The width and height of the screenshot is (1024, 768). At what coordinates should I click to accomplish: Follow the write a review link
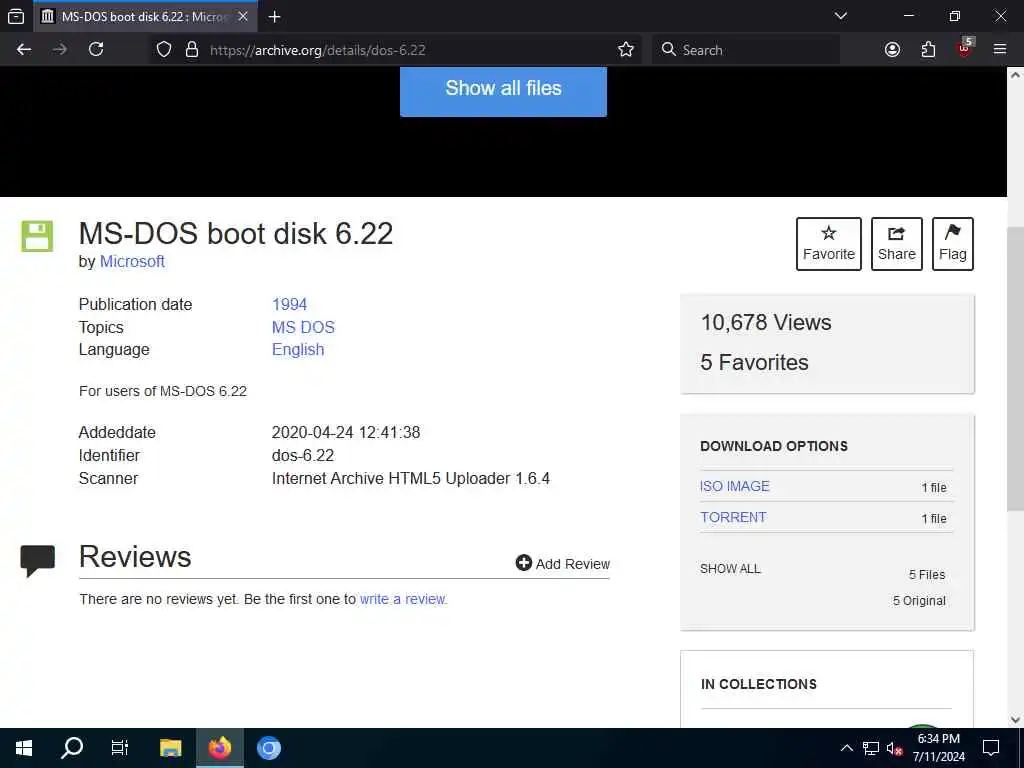[x=403, y=599]
